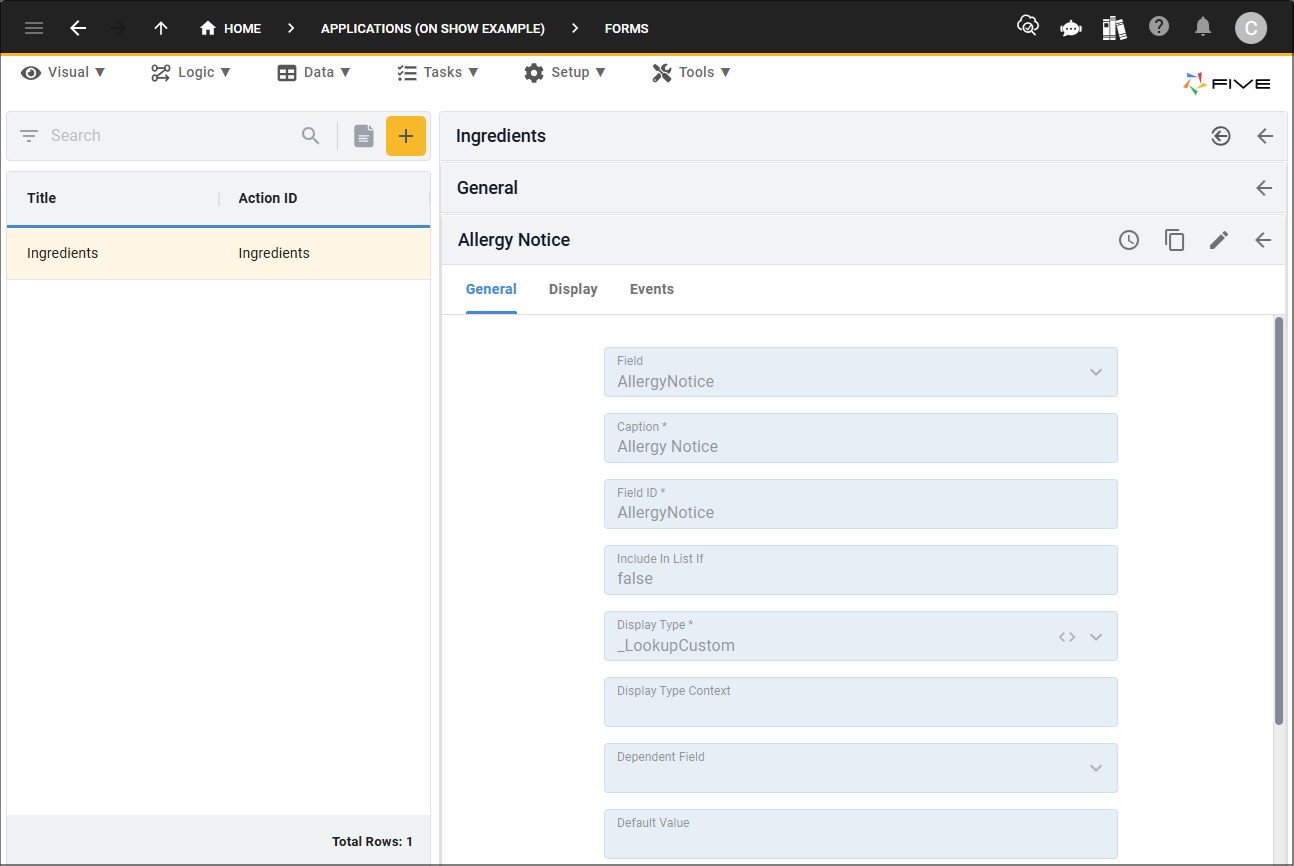This screenshot has height=866, width=1294.
Task: Switch to the Events tab
Action: (x=652, y=289)
